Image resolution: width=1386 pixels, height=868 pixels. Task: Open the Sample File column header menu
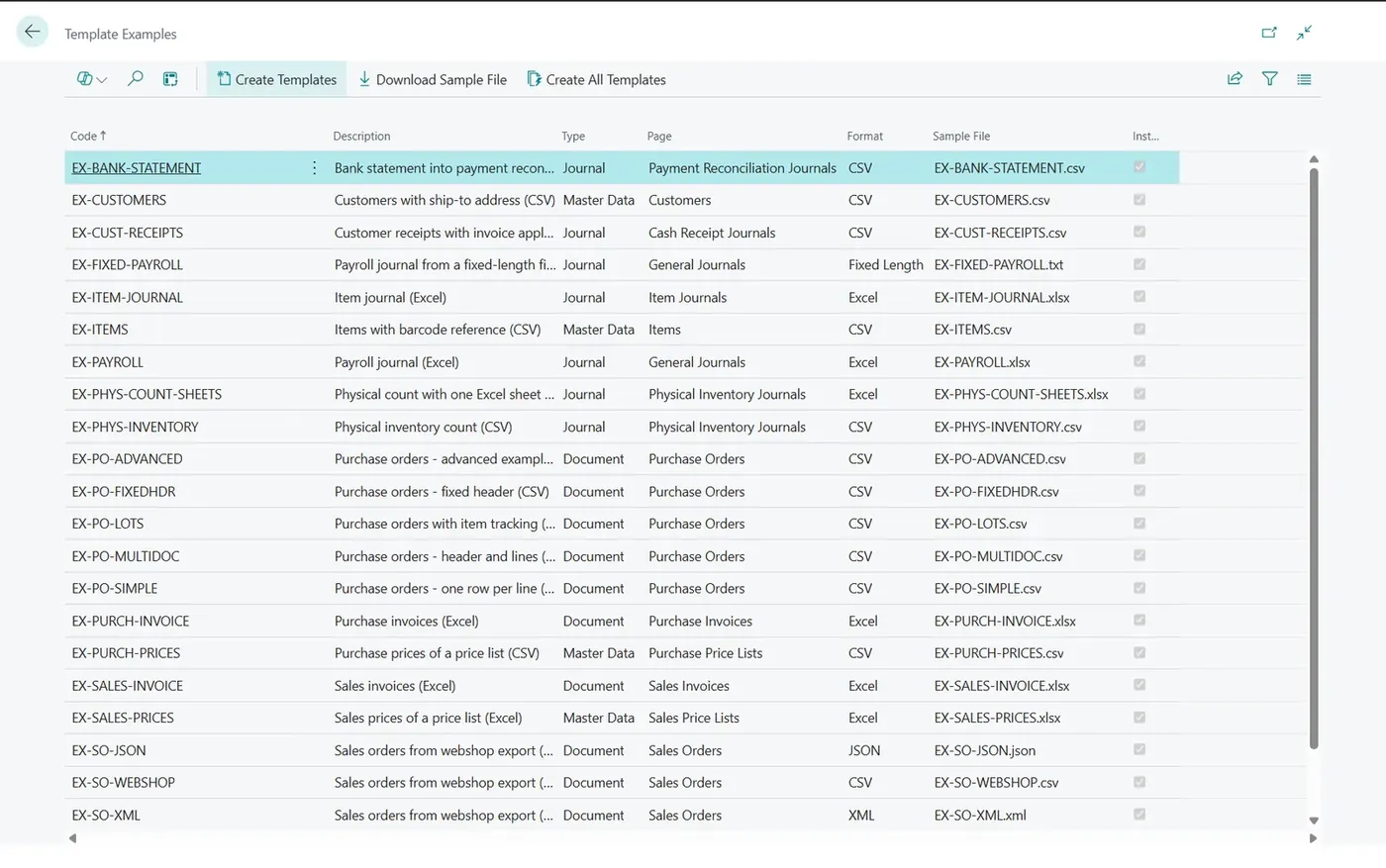(961, 136)
